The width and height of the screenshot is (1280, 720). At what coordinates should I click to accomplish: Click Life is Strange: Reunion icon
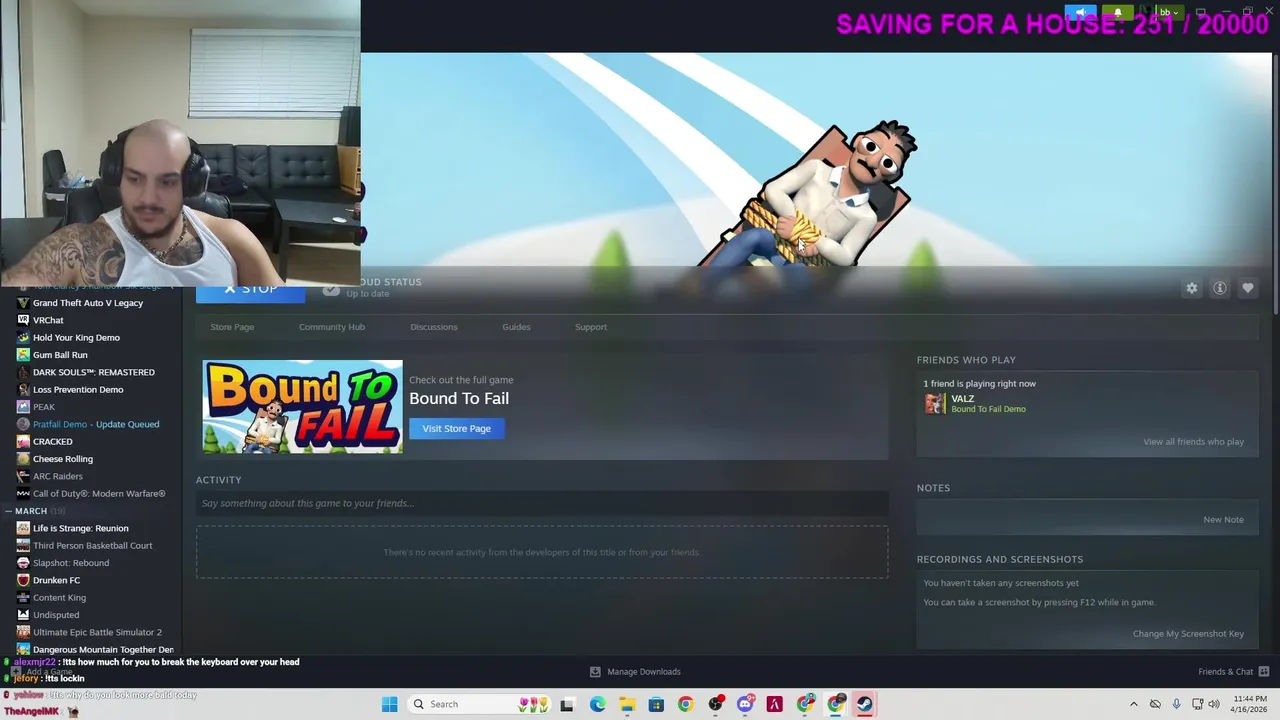coord(23,528)
